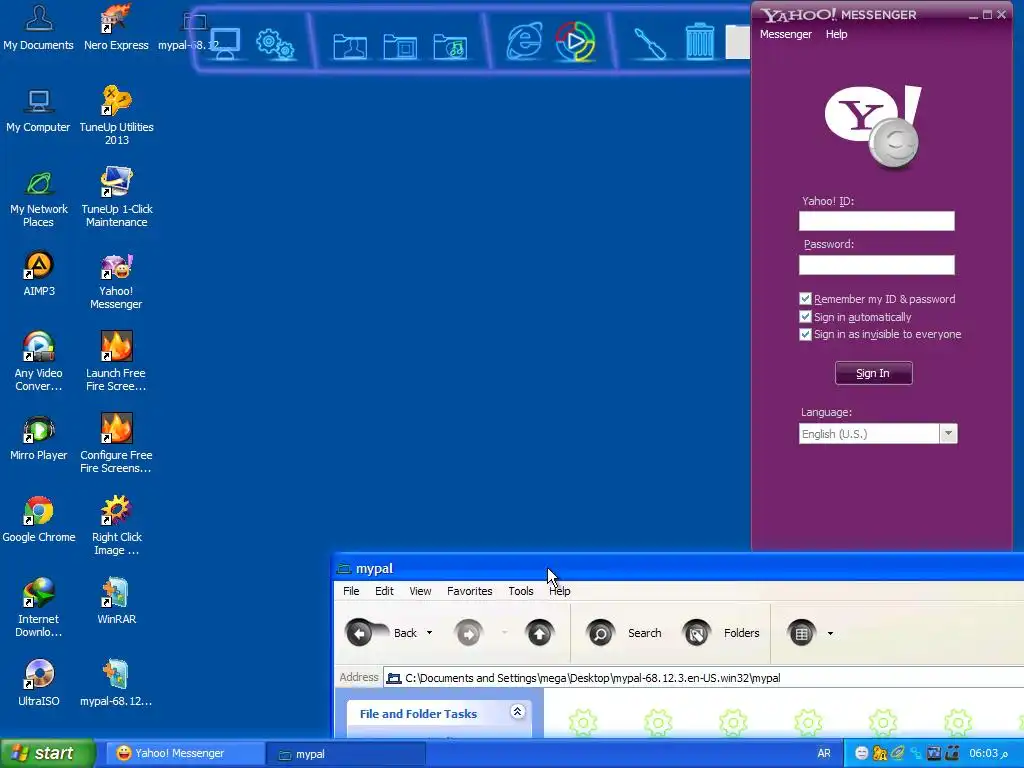Open the Recycle Bin icon in dock
Image resolution: width=1024 pixels, height=768 pixels.
pyautogui.click(x=700, y=42)
